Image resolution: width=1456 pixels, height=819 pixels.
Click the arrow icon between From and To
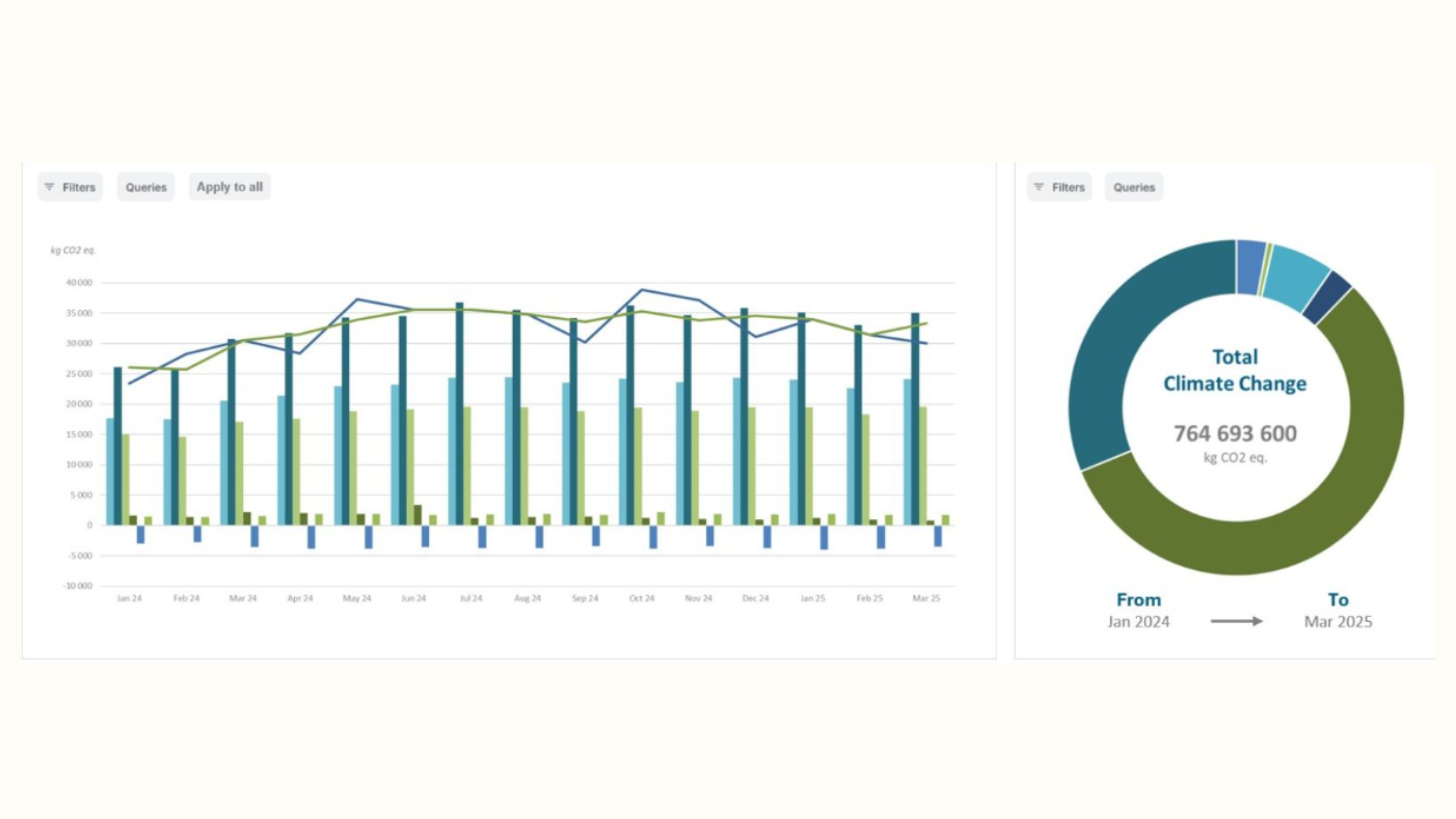tap(1236, 621)
